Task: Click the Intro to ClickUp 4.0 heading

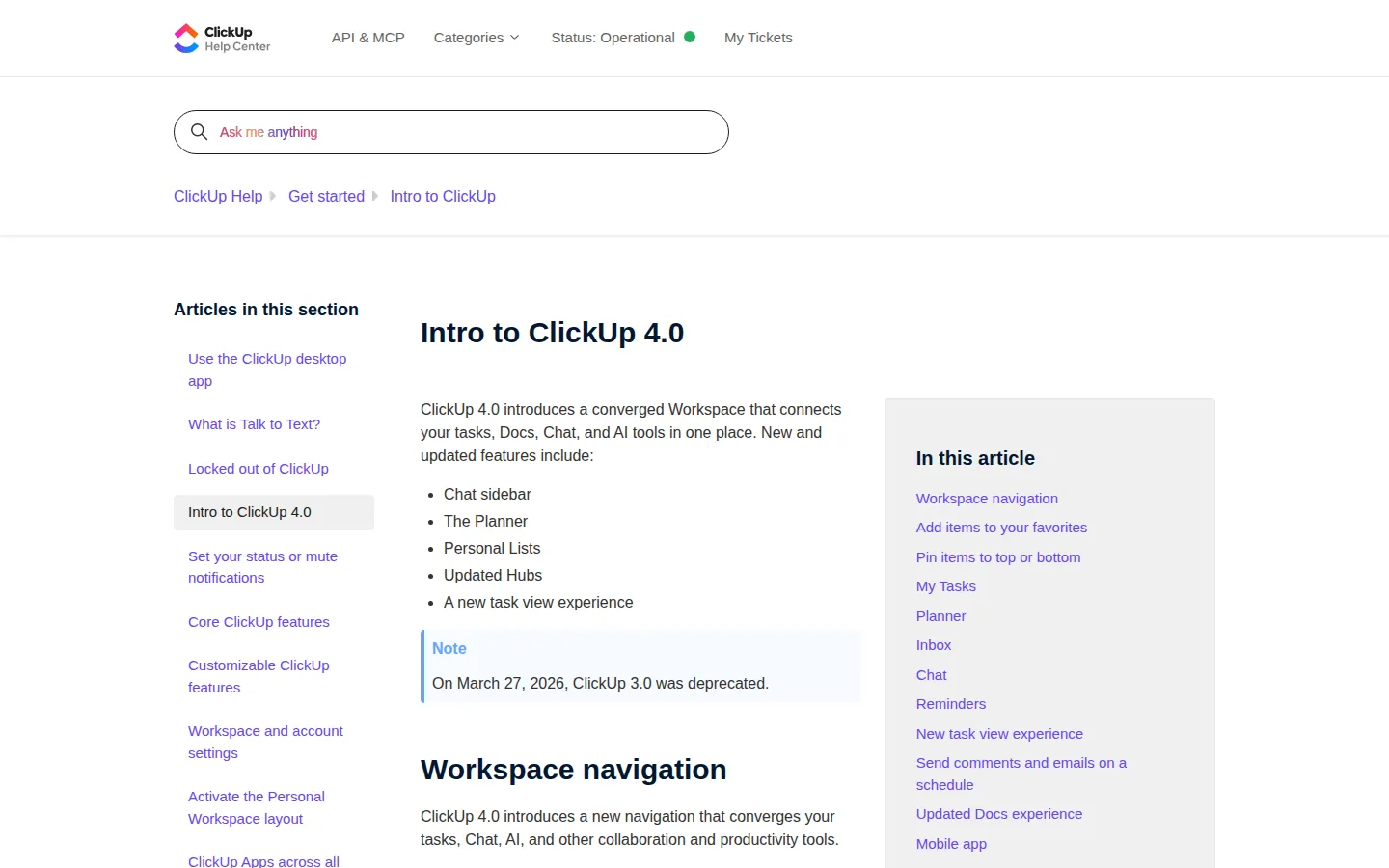Action: tap(552, 333)
